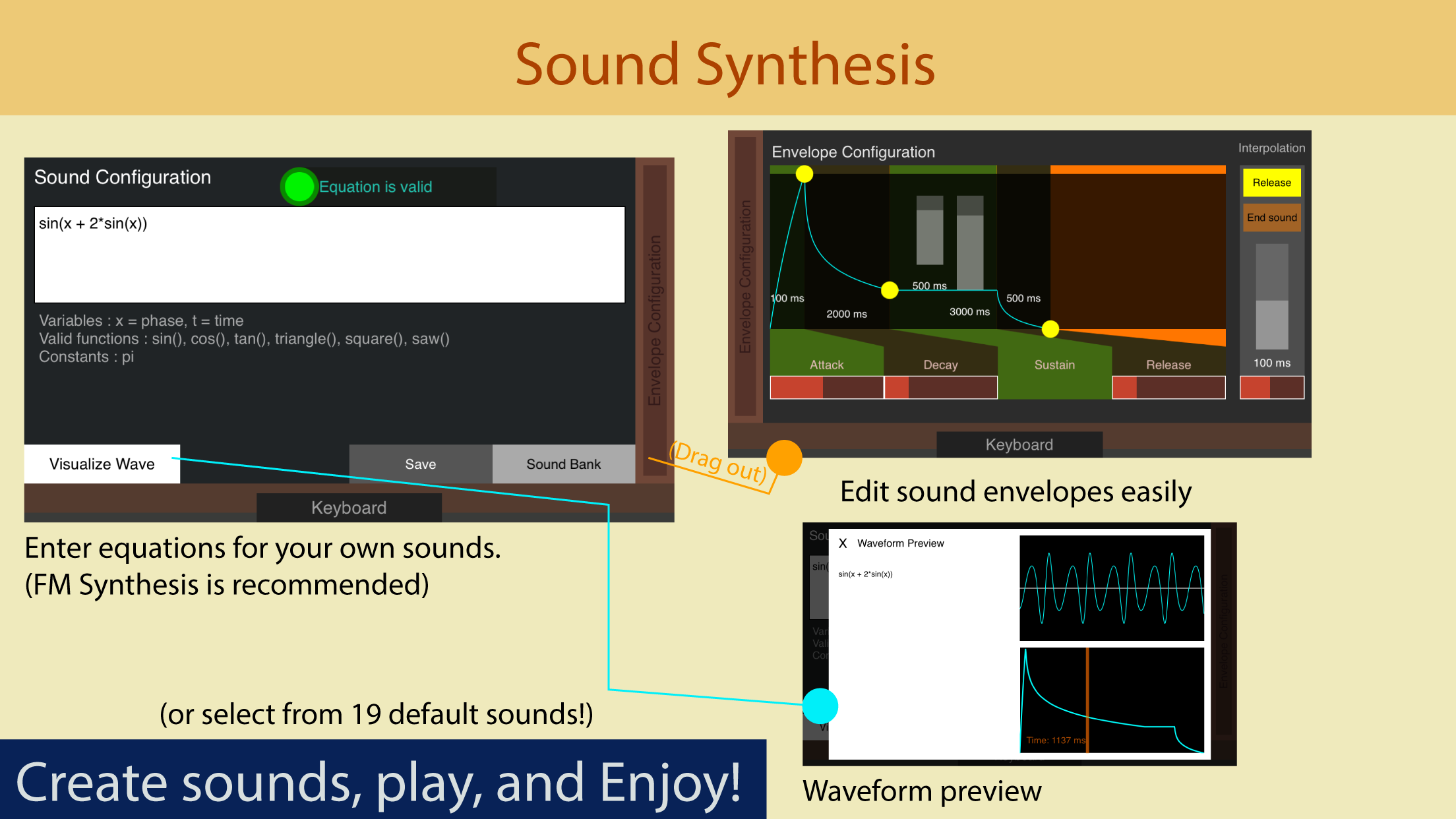The width and height of the screenshot is (1456, 819).
Task: Click the Interpolation heading label
Action: (x=1271, y=148)
